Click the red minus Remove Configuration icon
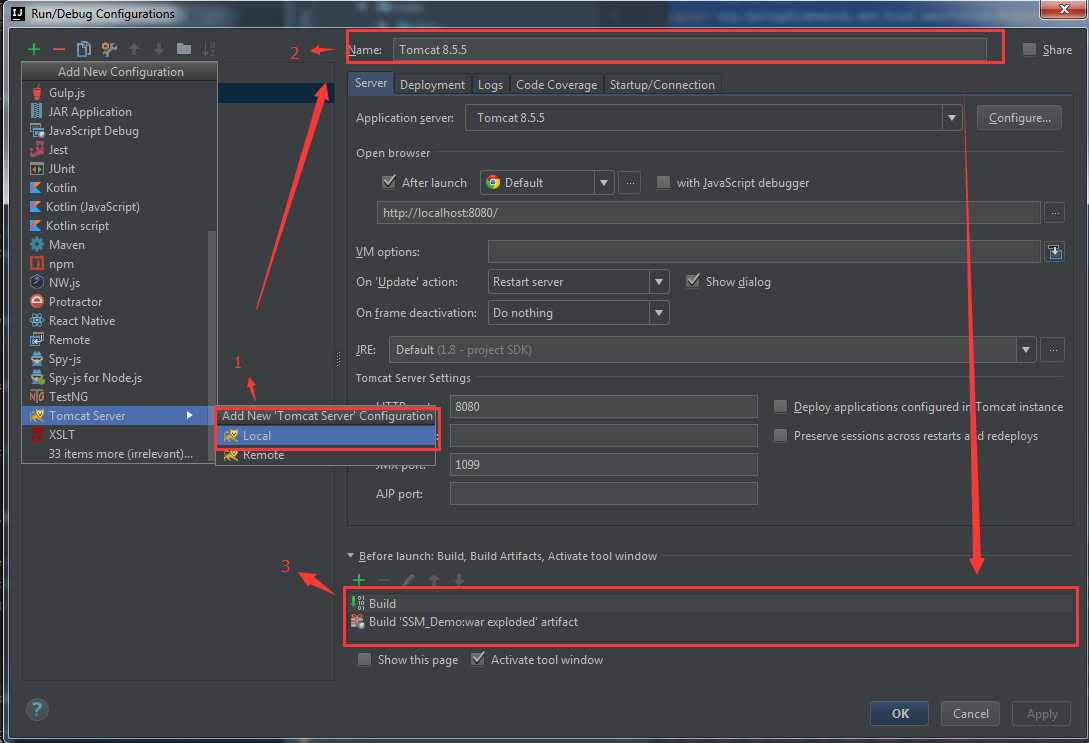1089x743 pixels. click(x=58, y=49)
